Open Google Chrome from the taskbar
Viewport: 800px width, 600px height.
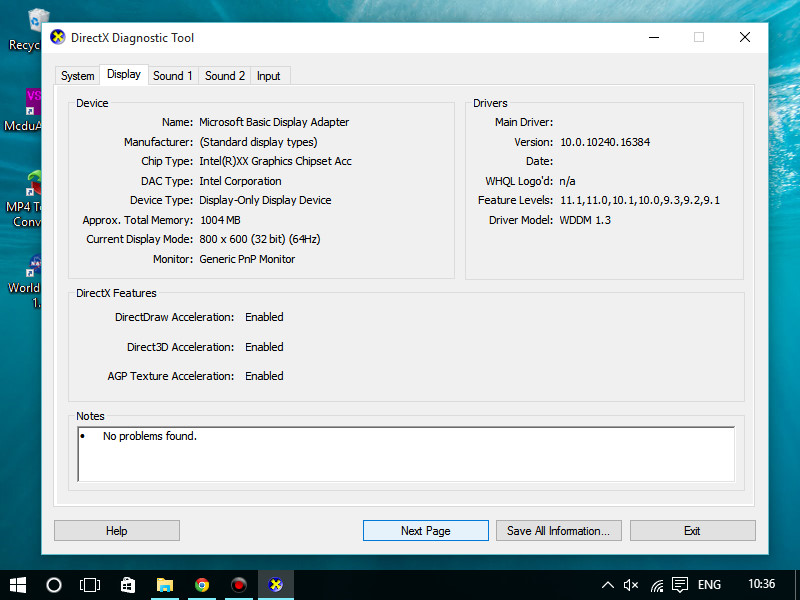(x=202, y=585)
